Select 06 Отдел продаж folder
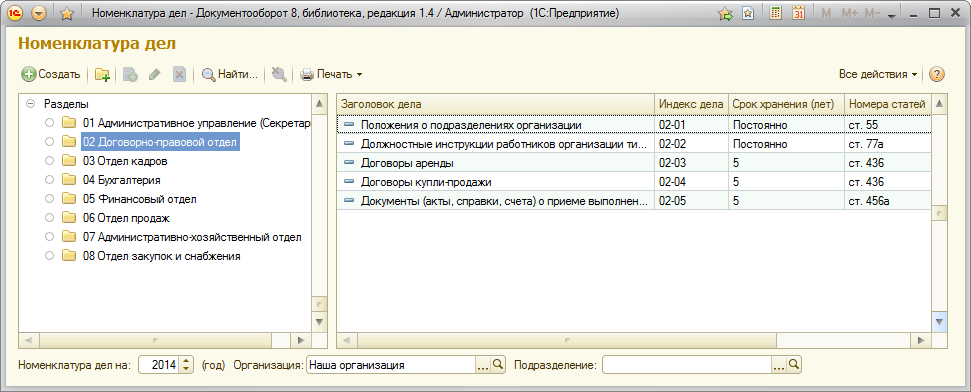The image size is (971, 392). [x=126, y=218]
